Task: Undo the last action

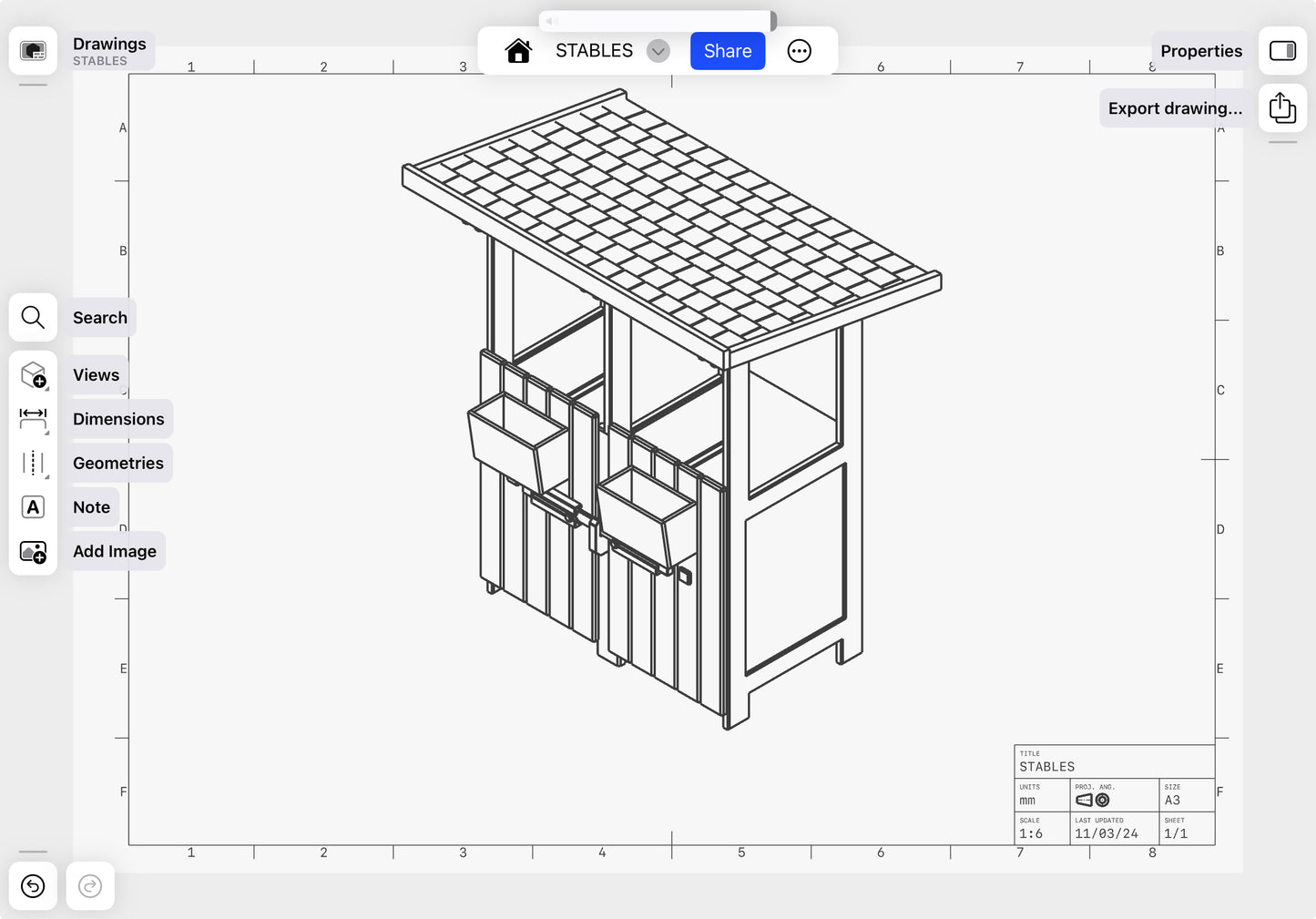Action: pyautogui.click(x=33, y=886)
